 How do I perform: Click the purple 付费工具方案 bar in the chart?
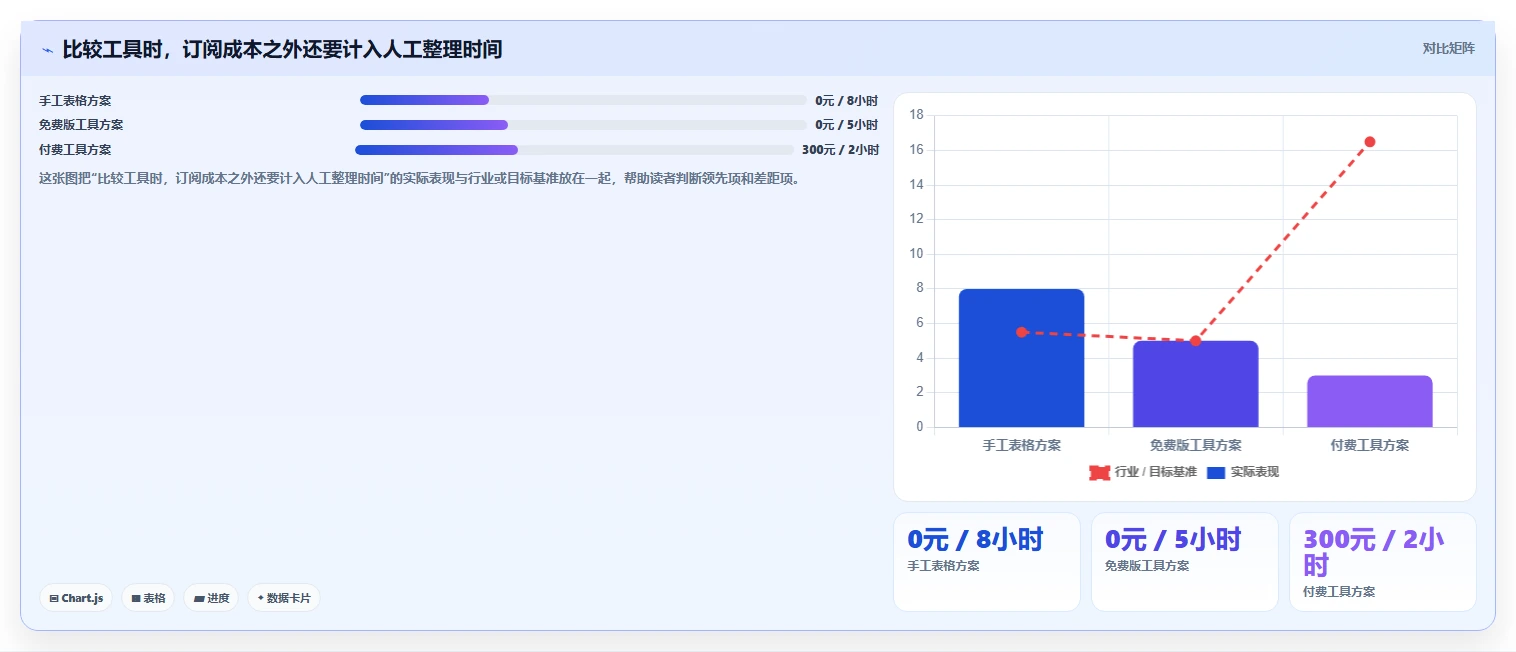click(x=1369, y=401)
